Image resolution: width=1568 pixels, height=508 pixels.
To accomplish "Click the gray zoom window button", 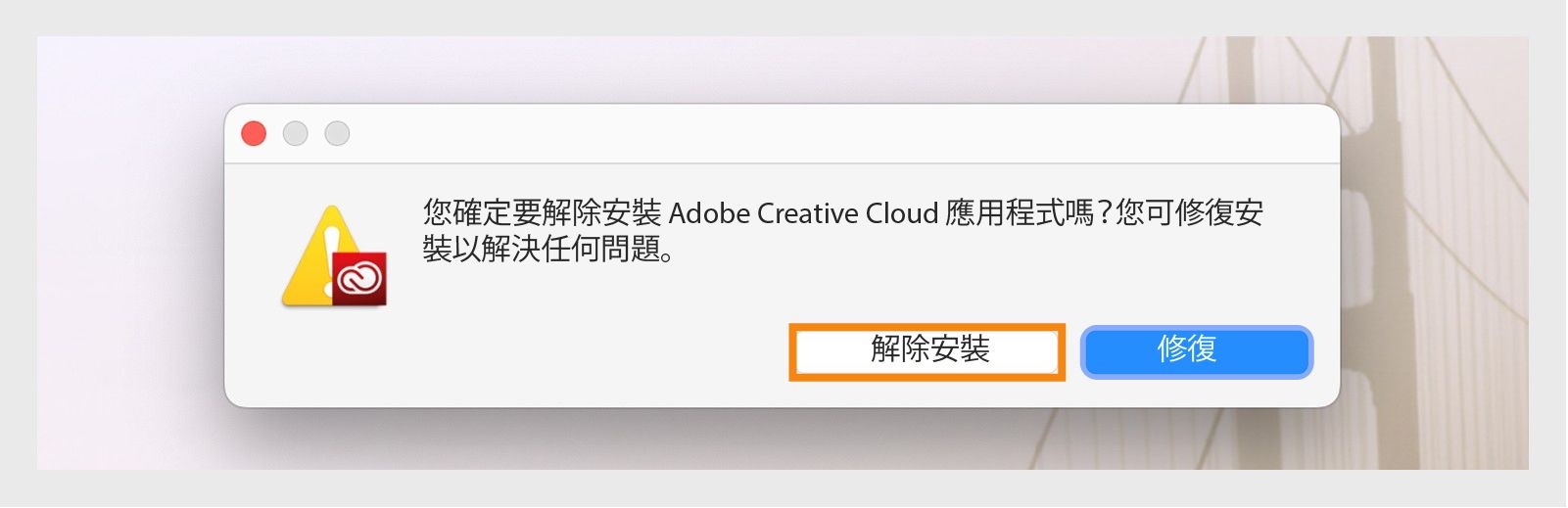I will click(x=337, y=133).
